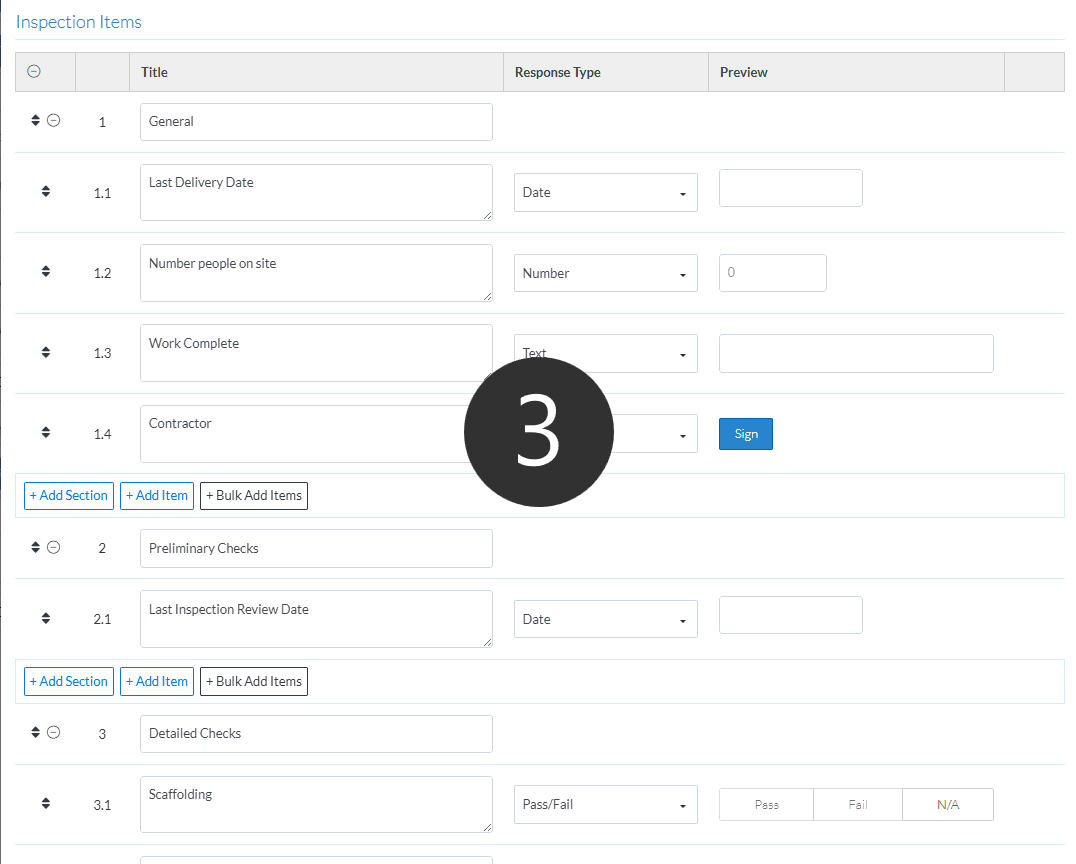The width and height of the screenshot is (1076, 864).
Task: Click Add Item under General section
Action: tap(157, 496)
